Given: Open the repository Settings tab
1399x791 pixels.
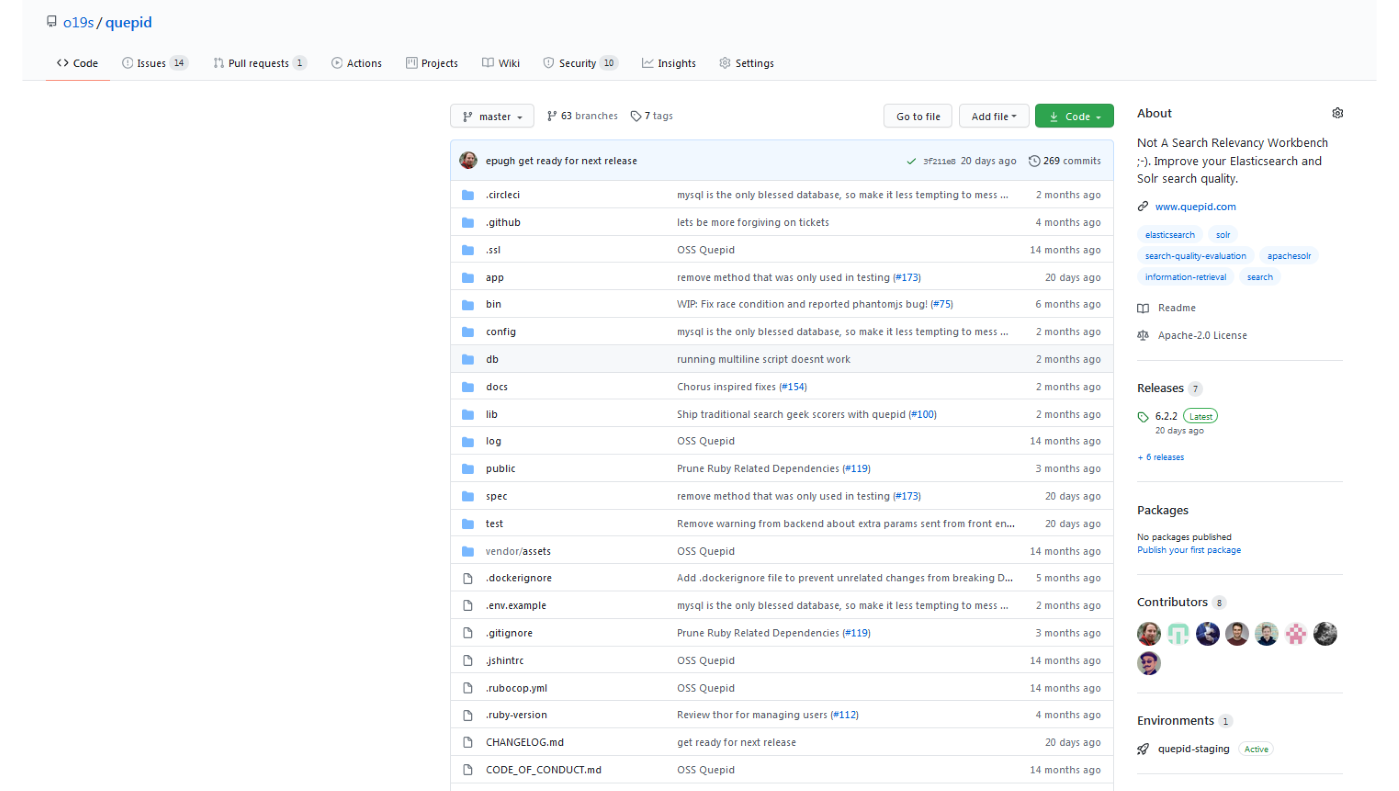Looking at the screenshot, I should (746, 63).
